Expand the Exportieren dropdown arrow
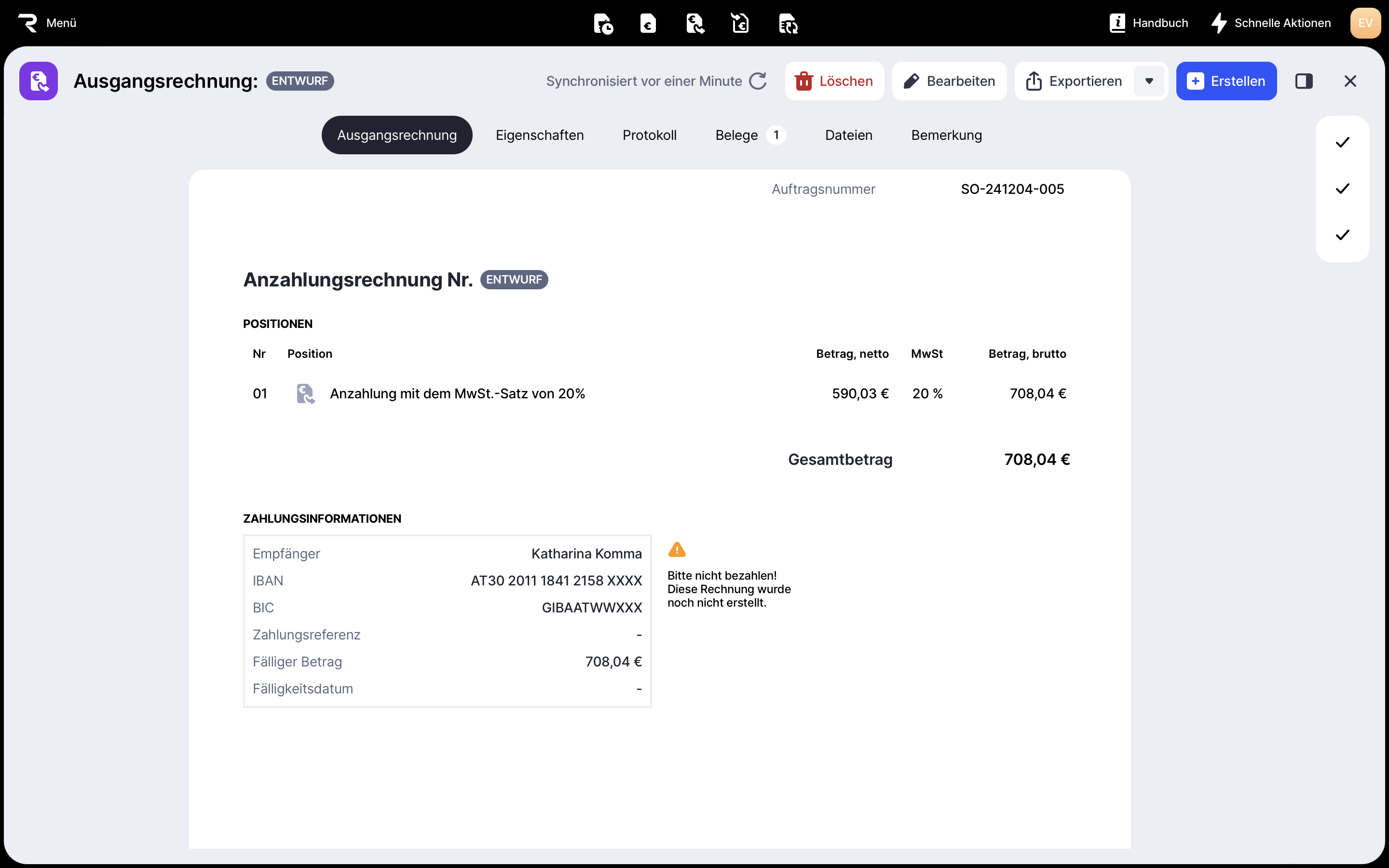The width and height of the screenshot is (1389, 868). pos(1148,81)
